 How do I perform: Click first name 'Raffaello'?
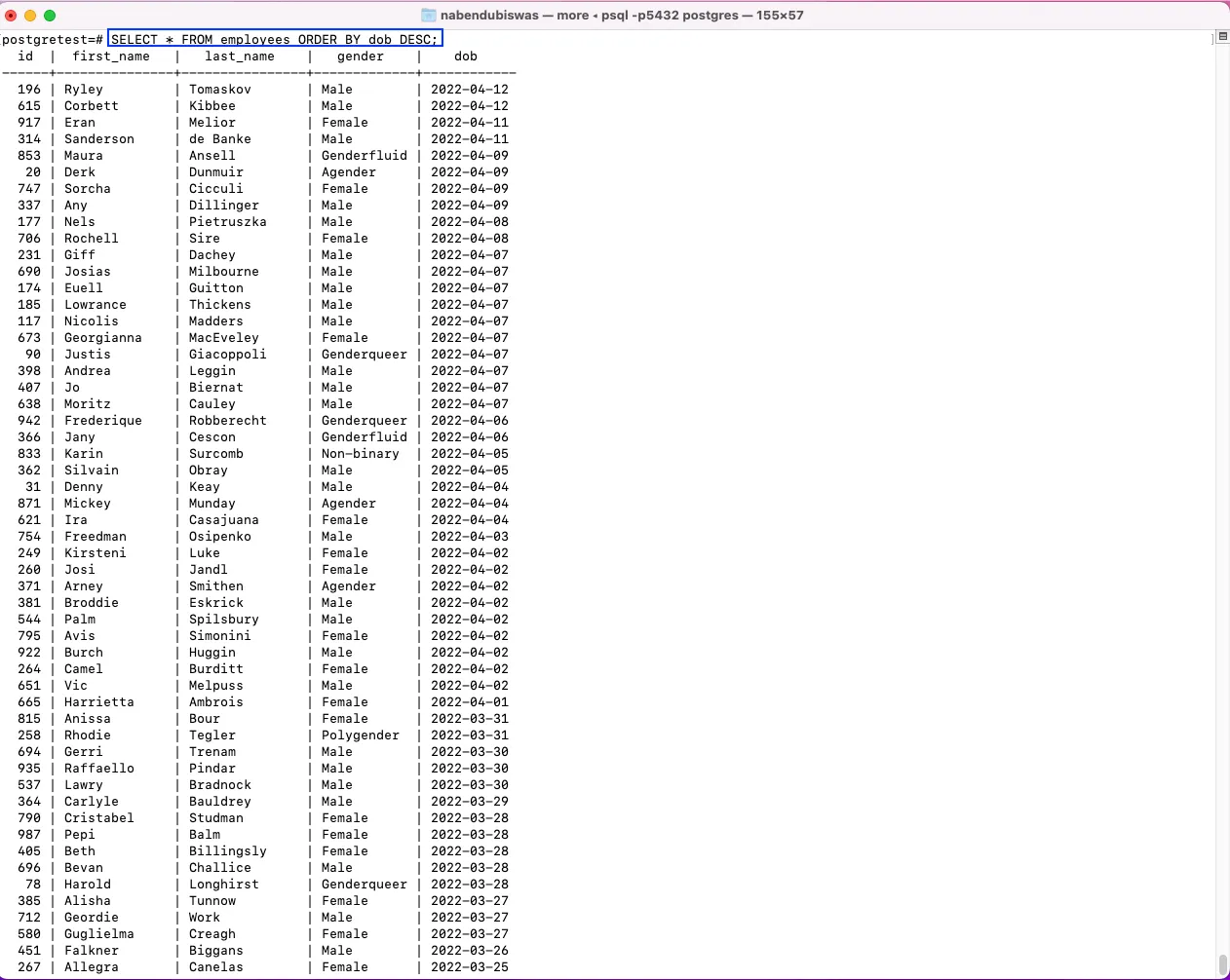point(99,769)
